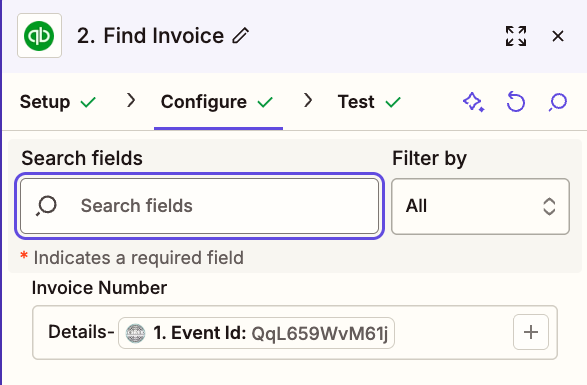The image size is (587, 385).
Task: Click the Search fields input box
Action: (200, 206)
